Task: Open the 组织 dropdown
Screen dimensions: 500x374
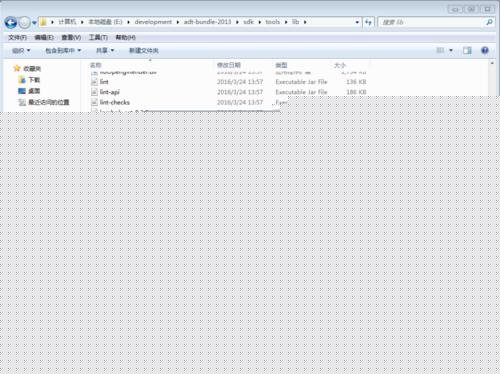Action: (x=21, y=51)
